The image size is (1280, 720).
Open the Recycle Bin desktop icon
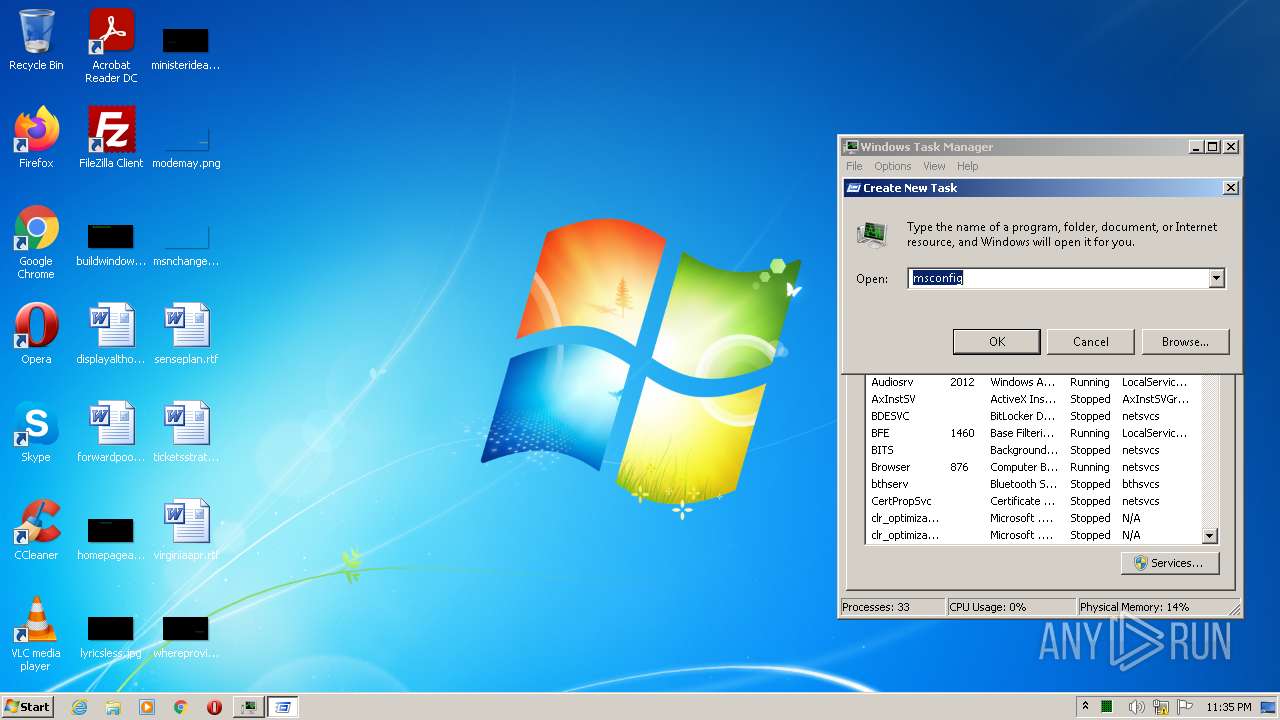point(36,40)
